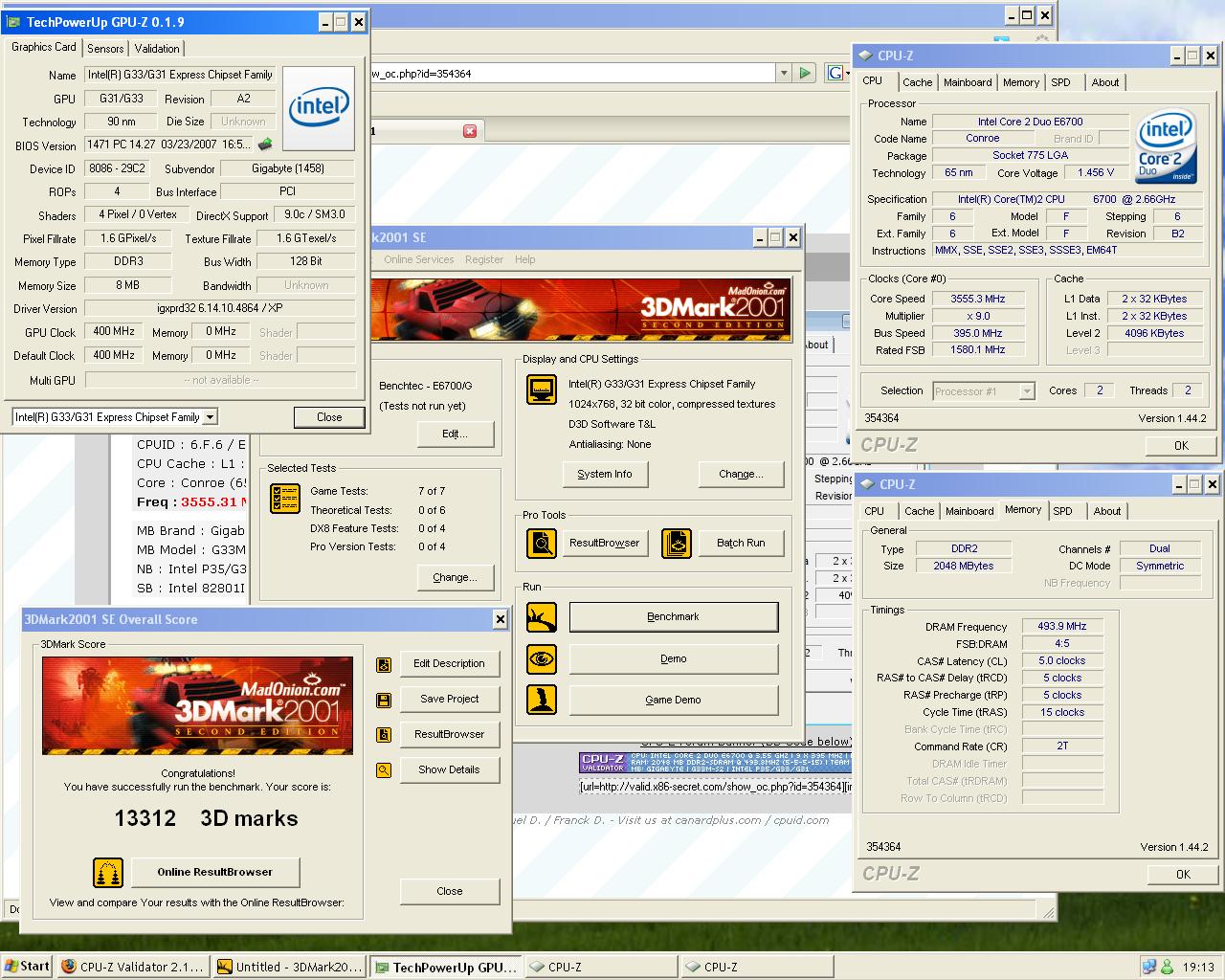1225x980 pixels.
Task: Click the Game Demo joystick icon
Action: [542, 700]
